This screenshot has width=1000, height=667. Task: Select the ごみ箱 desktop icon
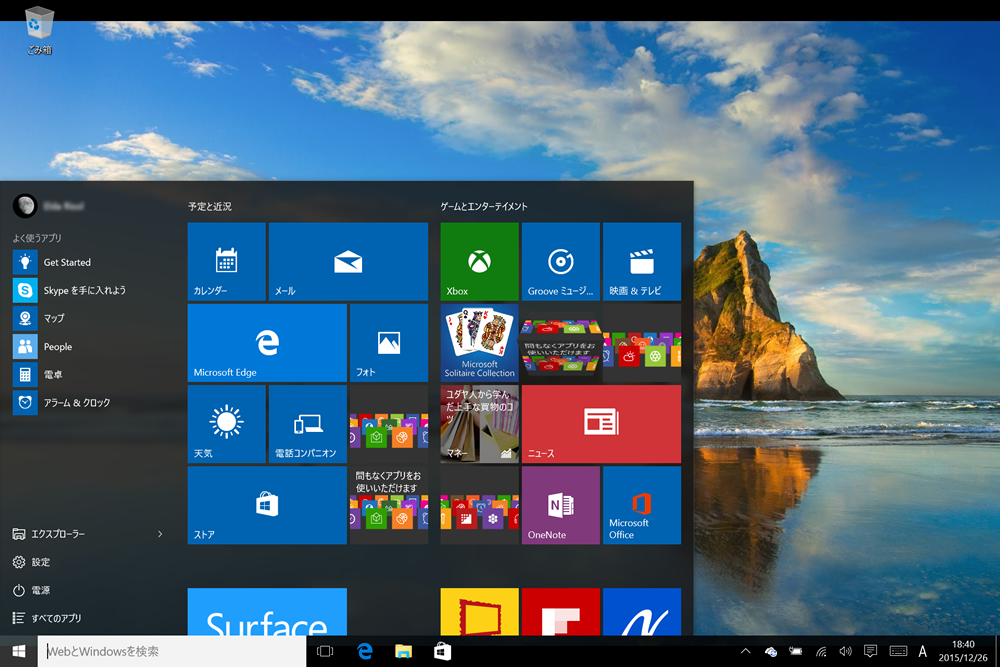click(x=39, y=30)
